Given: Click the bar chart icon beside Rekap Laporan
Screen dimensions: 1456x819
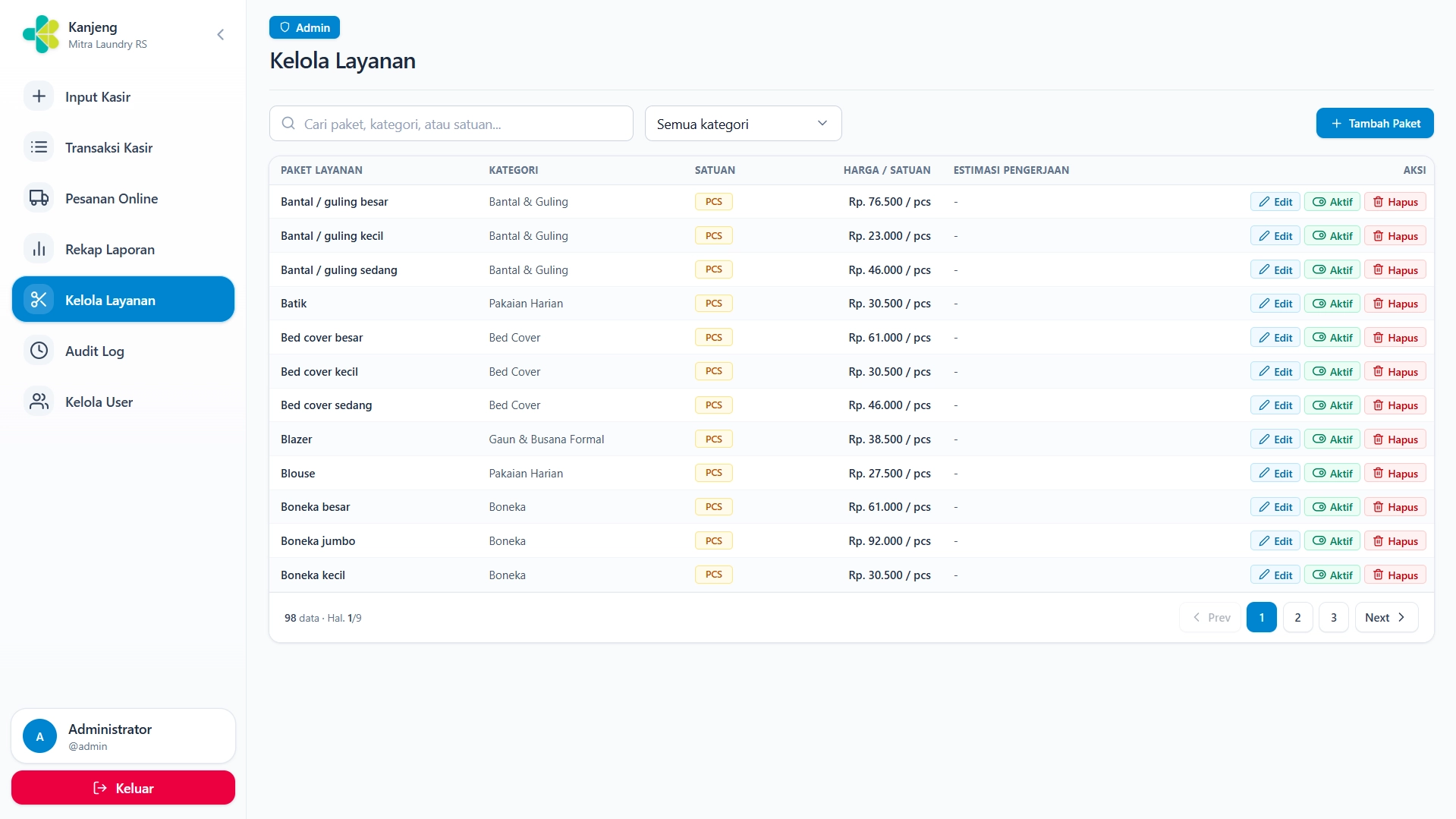Looking at the screenshot, I should click(39, 249).
